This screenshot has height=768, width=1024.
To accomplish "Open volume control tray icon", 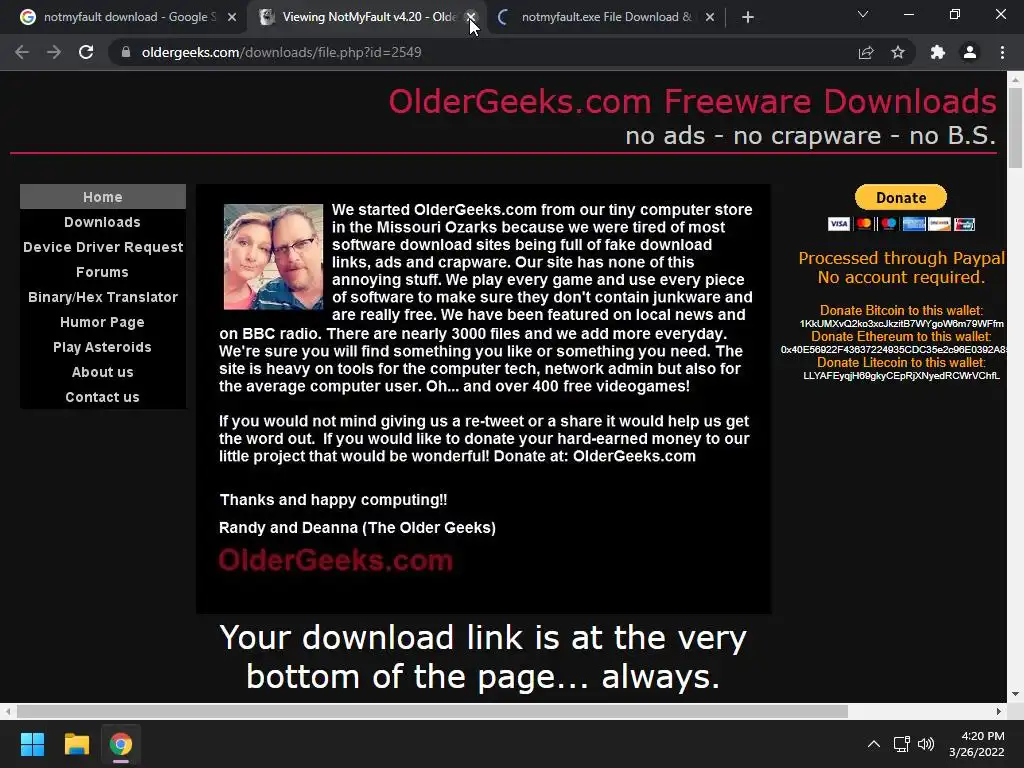I will (x=926, y=744).
